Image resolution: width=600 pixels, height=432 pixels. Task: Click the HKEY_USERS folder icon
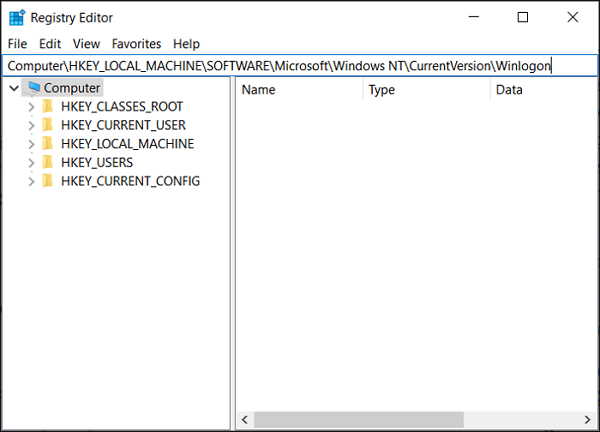47,162
